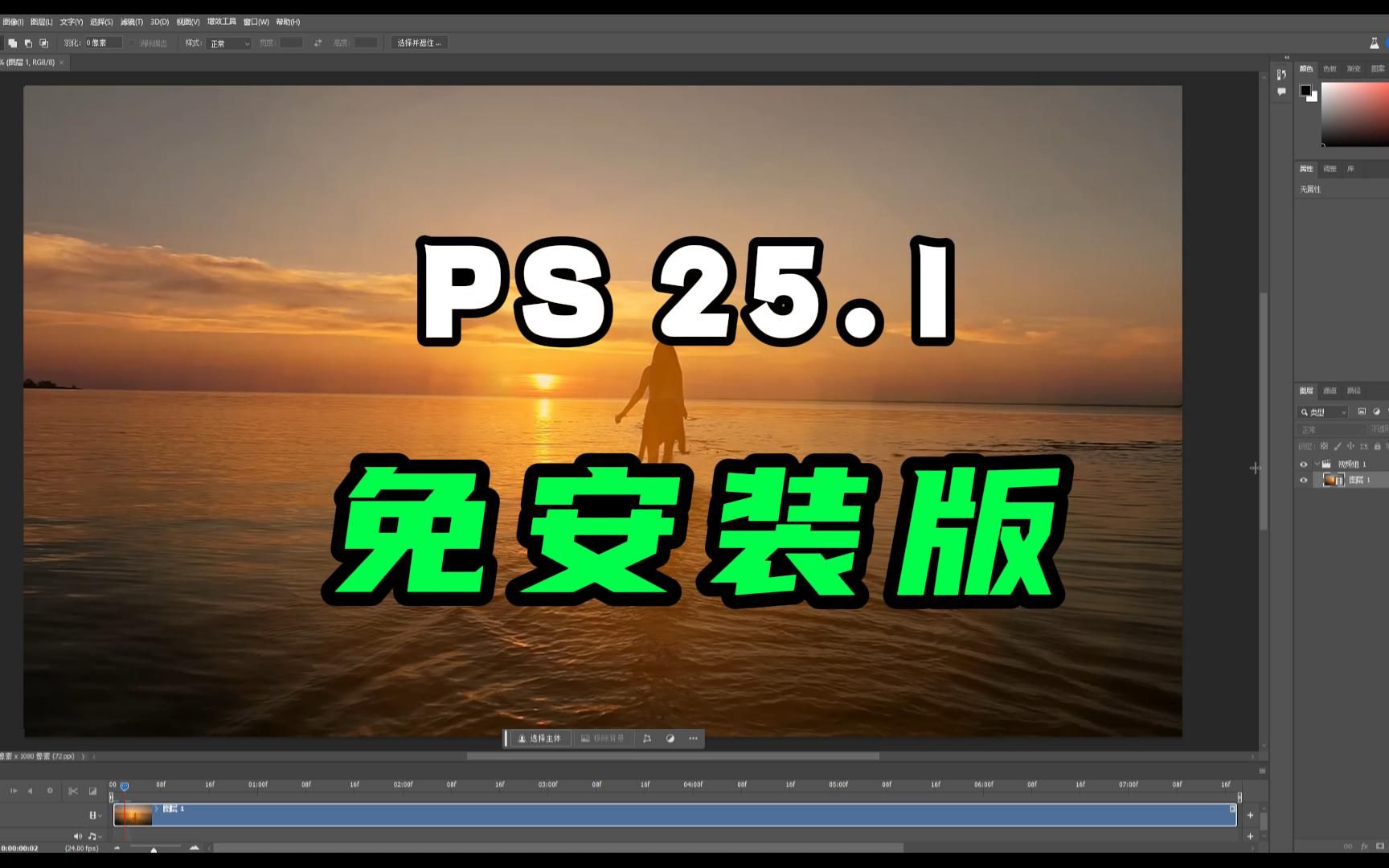
Task: Open timeline settings gear
Action: coord(50,791)
